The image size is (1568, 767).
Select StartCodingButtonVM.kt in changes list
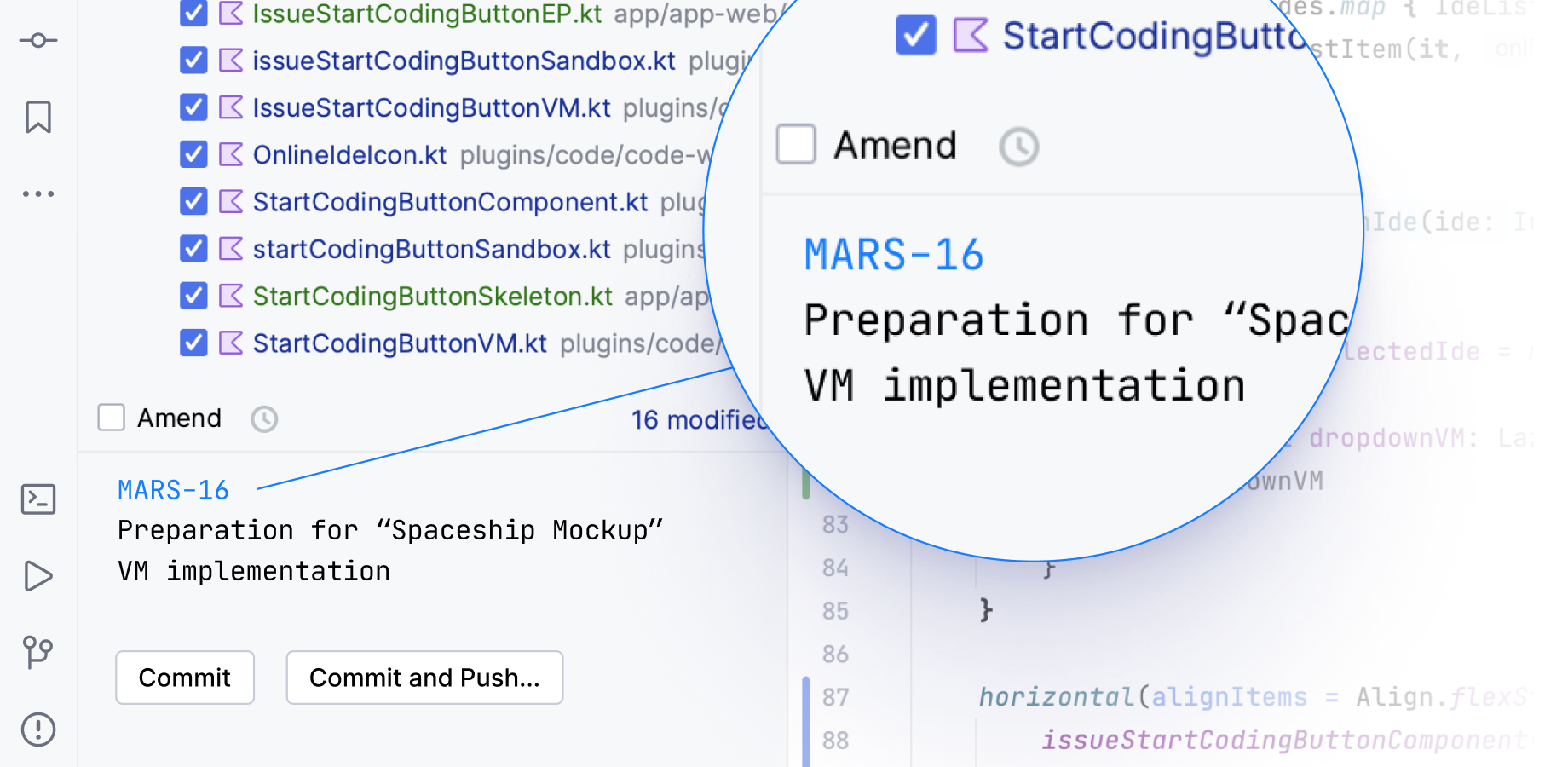tap(400, 343)
